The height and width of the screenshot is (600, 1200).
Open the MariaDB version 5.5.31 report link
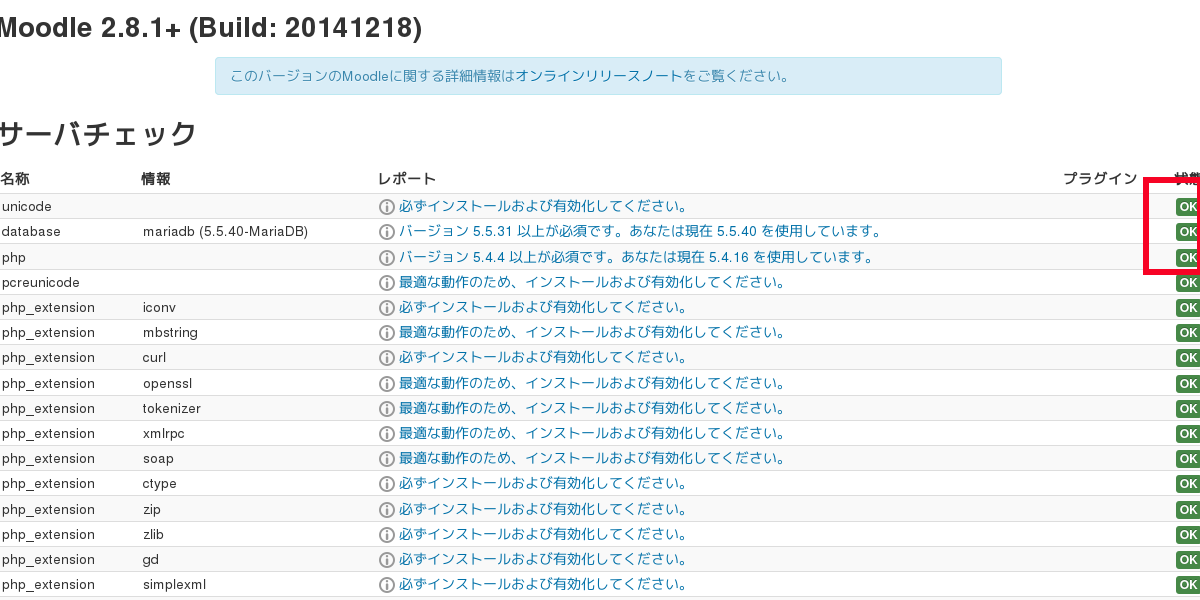click(x=640, y=231)
